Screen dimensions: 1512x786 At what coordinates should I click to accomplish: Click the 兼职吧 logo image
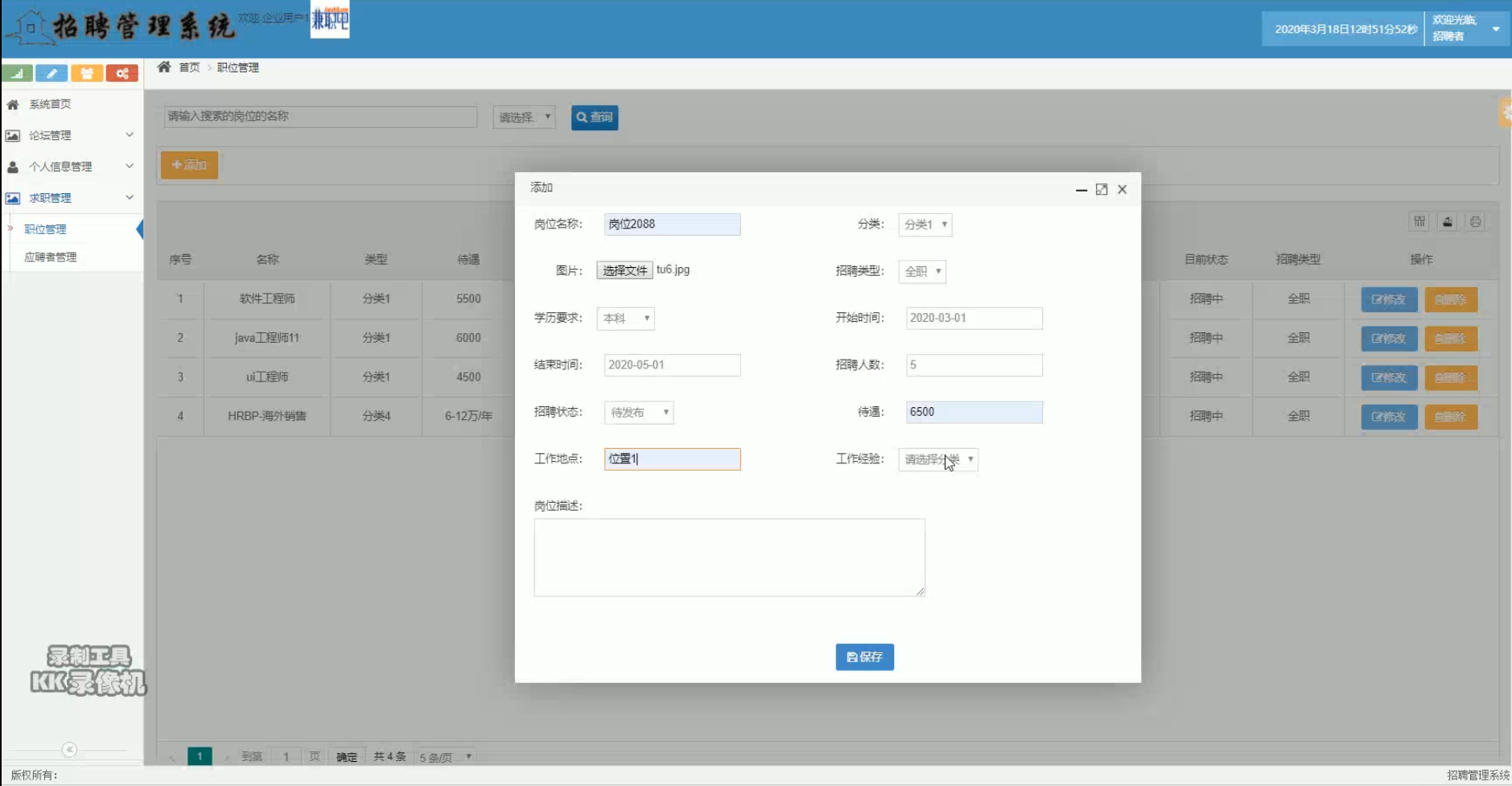point(330,19)
